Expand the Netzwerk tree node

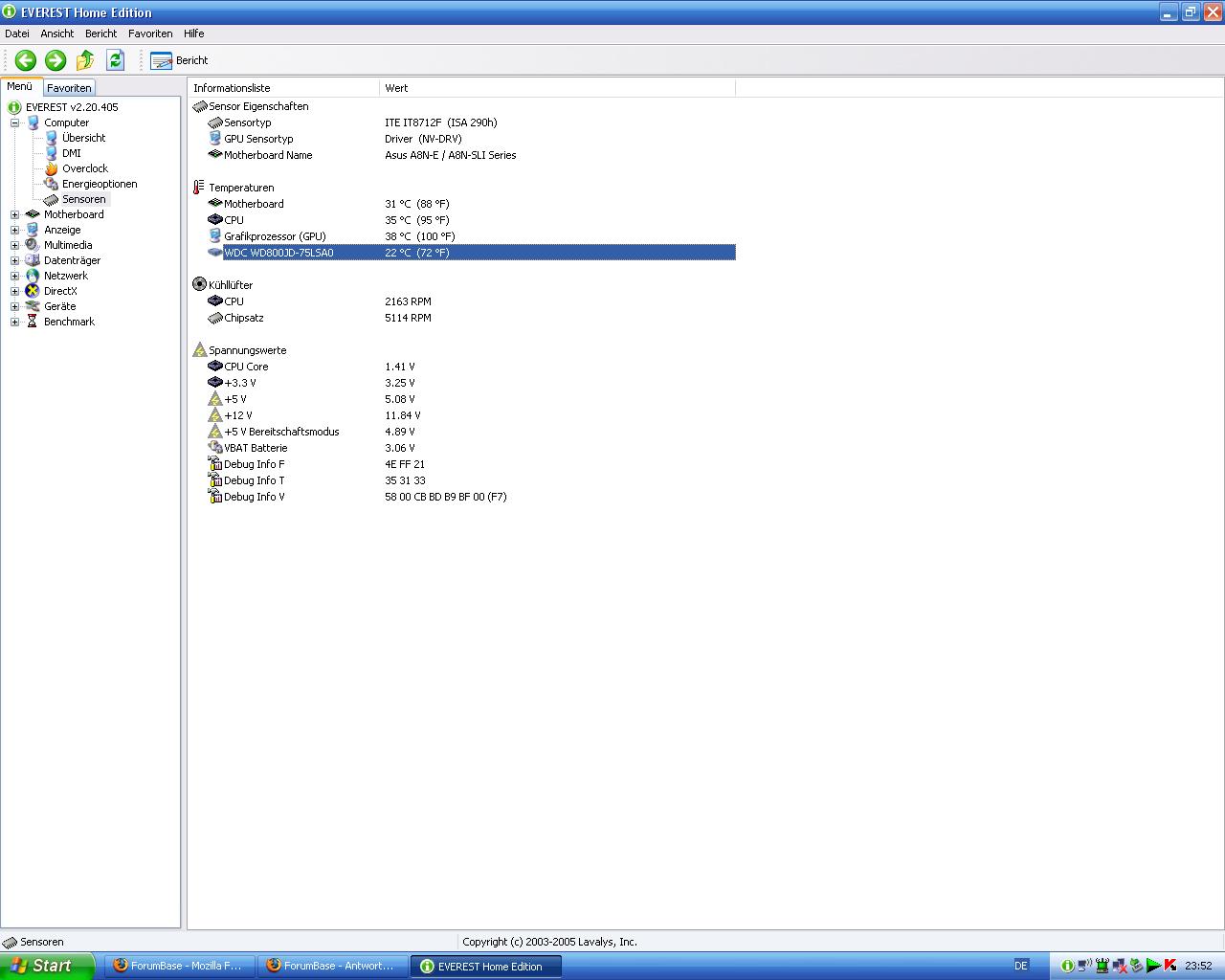(x=14, y=276)
